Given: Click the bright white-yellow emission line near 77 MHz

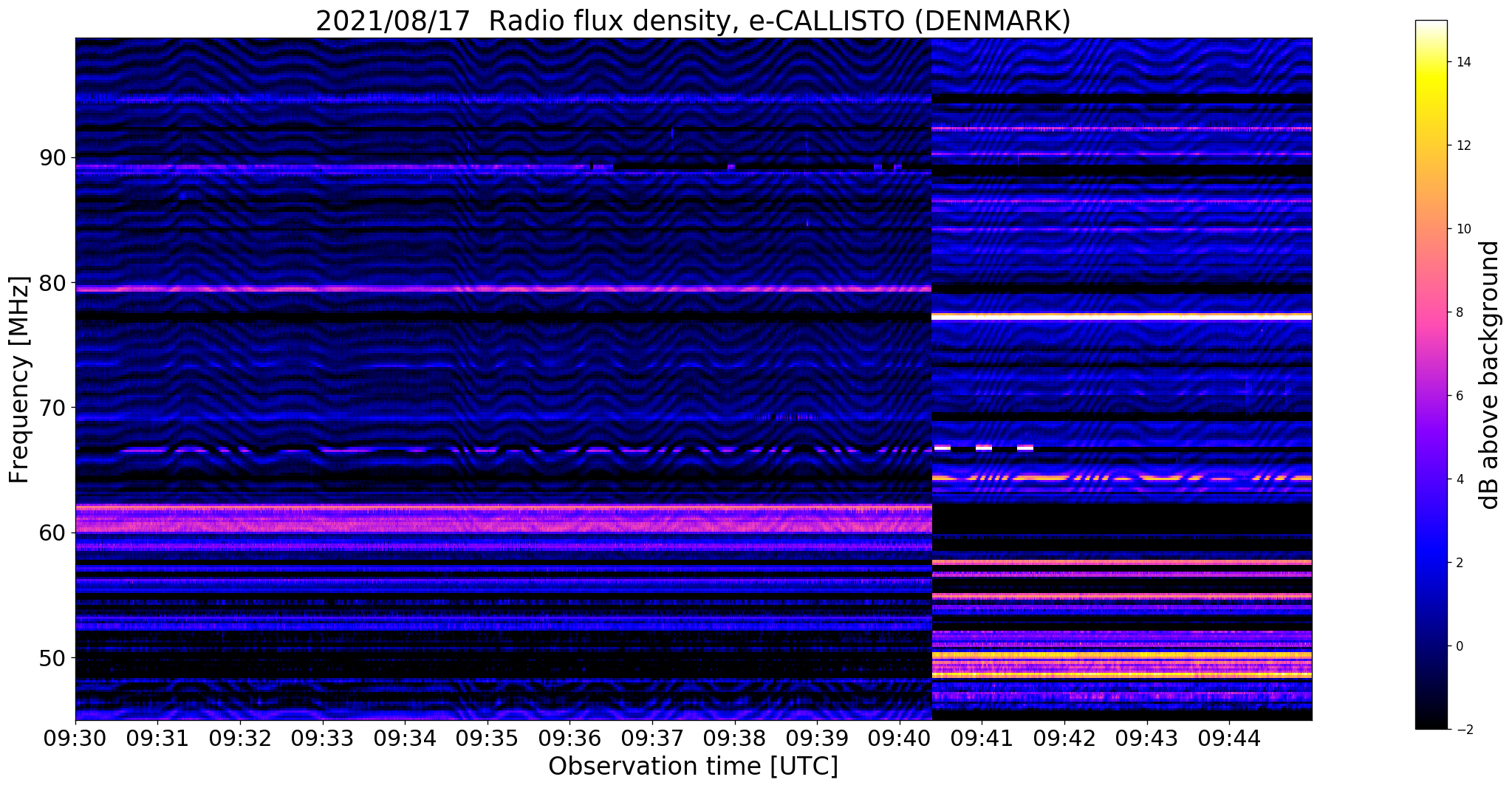Looking at the screenshot, I should [1122, 317].
